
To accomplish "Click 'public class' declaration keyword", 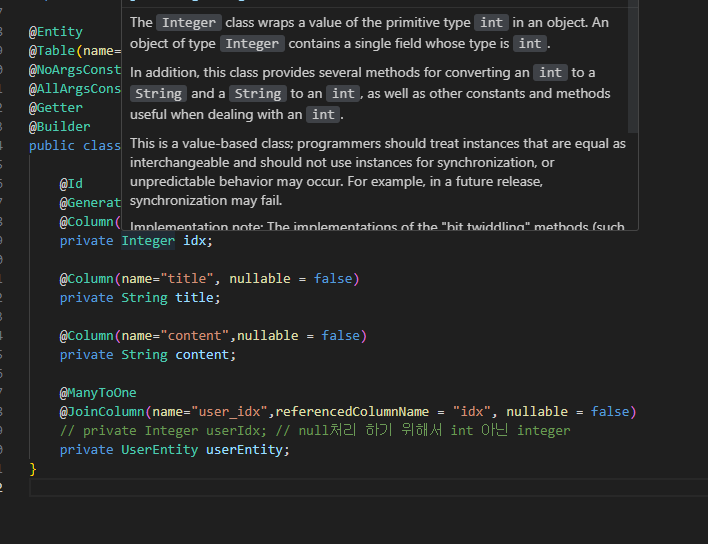I will point(75,145).
